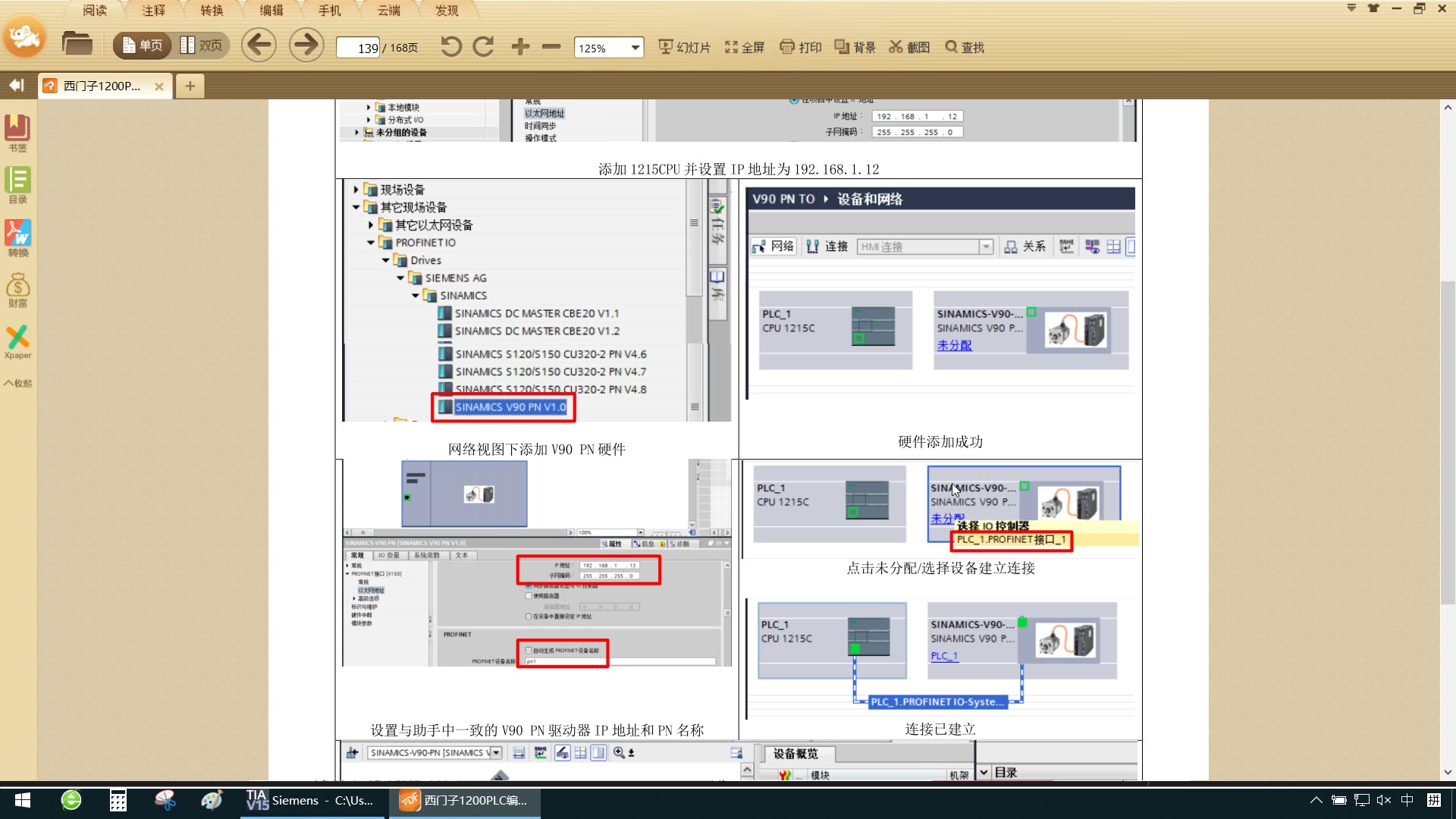The width and height of the screenshot is (1456, 819).
Task: Zoom in with plus icon
Action: click(520, 47)
